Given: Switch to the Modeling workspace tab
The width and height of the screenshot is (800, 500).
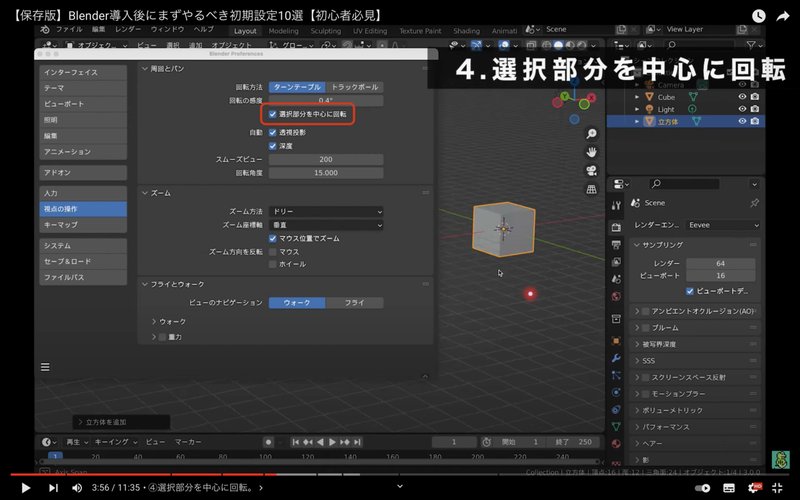Looking at the screenshot, I should (283, 31).
